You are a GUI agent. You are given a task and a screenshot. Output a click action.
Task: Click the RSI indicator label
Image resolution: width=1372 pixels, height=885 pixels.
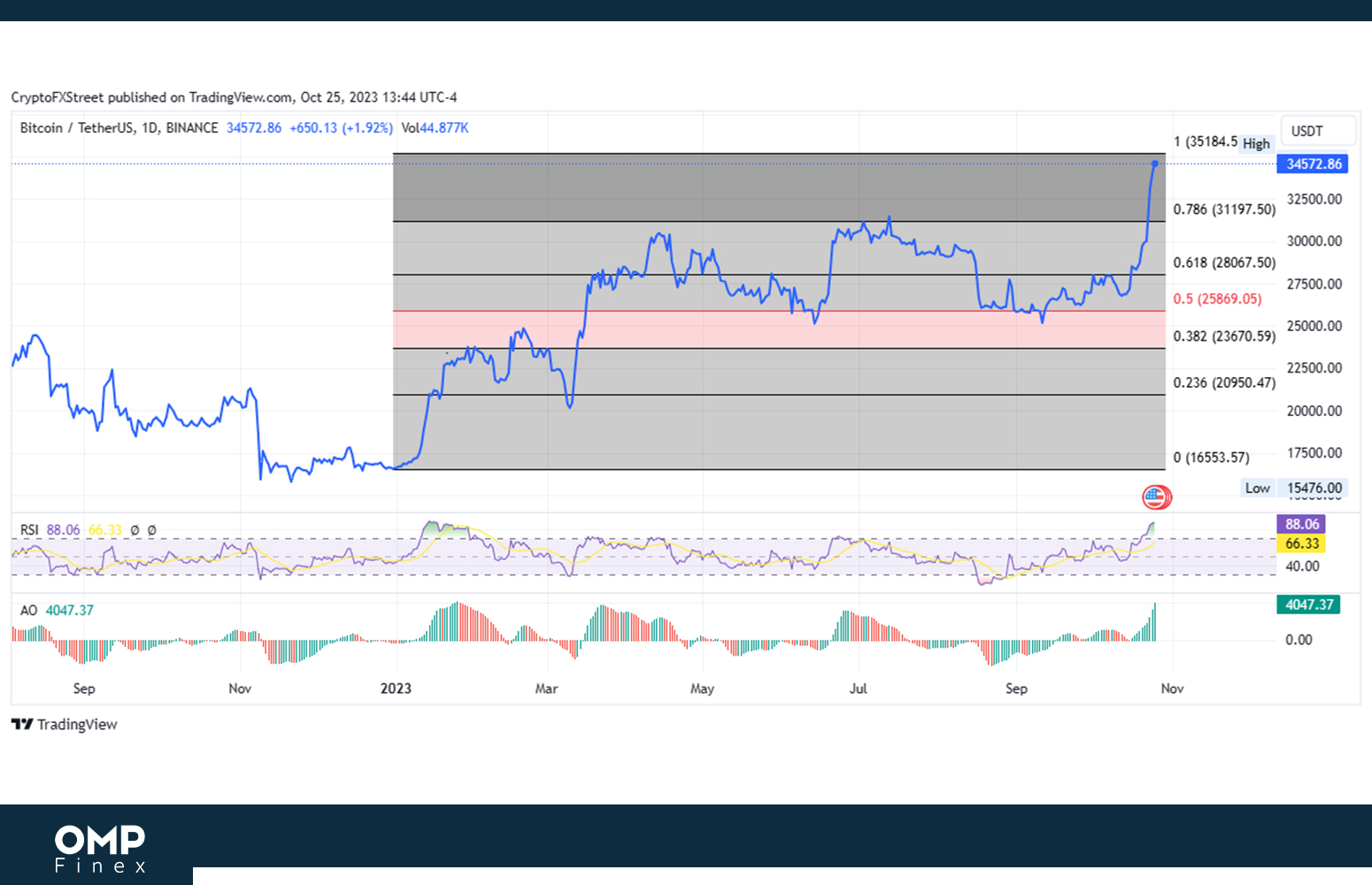pos(29,530)
